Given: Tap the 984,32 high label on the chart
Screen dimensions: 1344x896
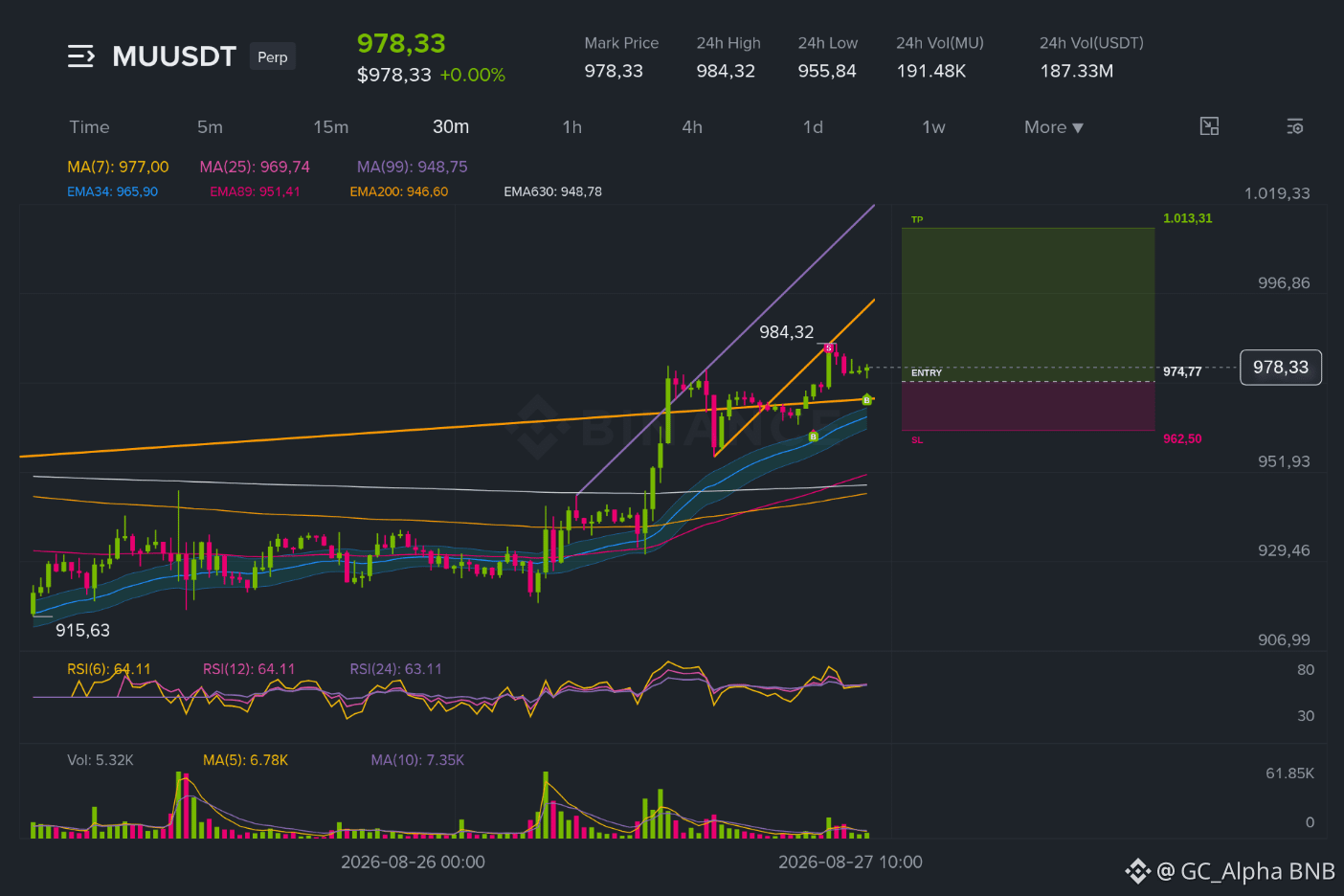Looking at the screenshot, I should [787, 332].
